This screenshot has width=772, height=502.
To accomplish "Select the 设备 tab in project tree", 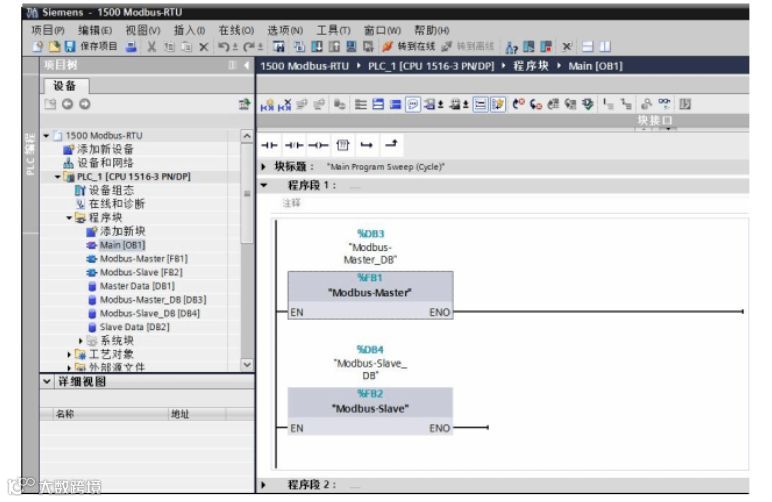I will pos(65,86).
